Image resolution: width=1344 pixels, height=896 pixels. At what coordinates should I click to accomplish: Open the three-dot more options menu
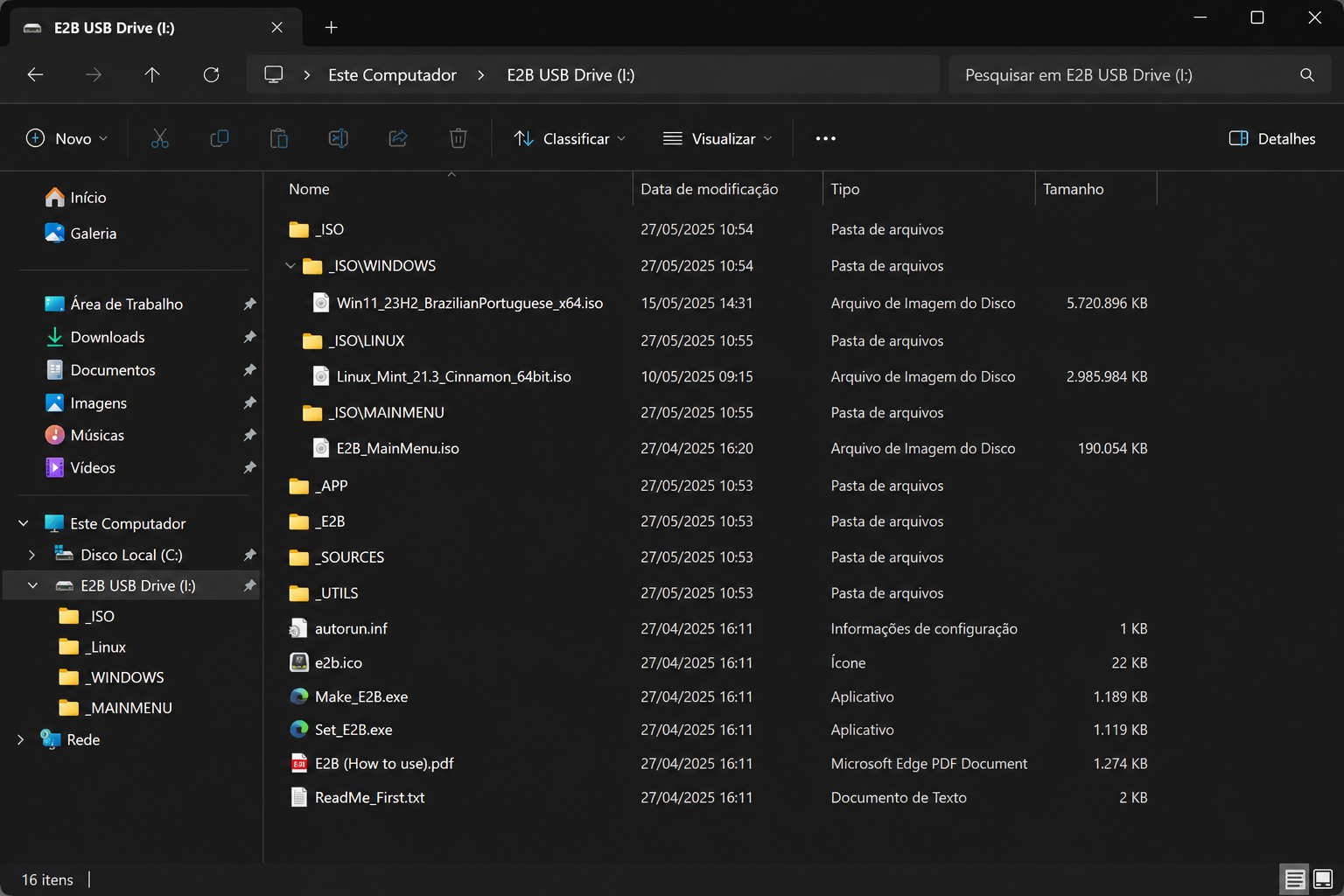825,138
